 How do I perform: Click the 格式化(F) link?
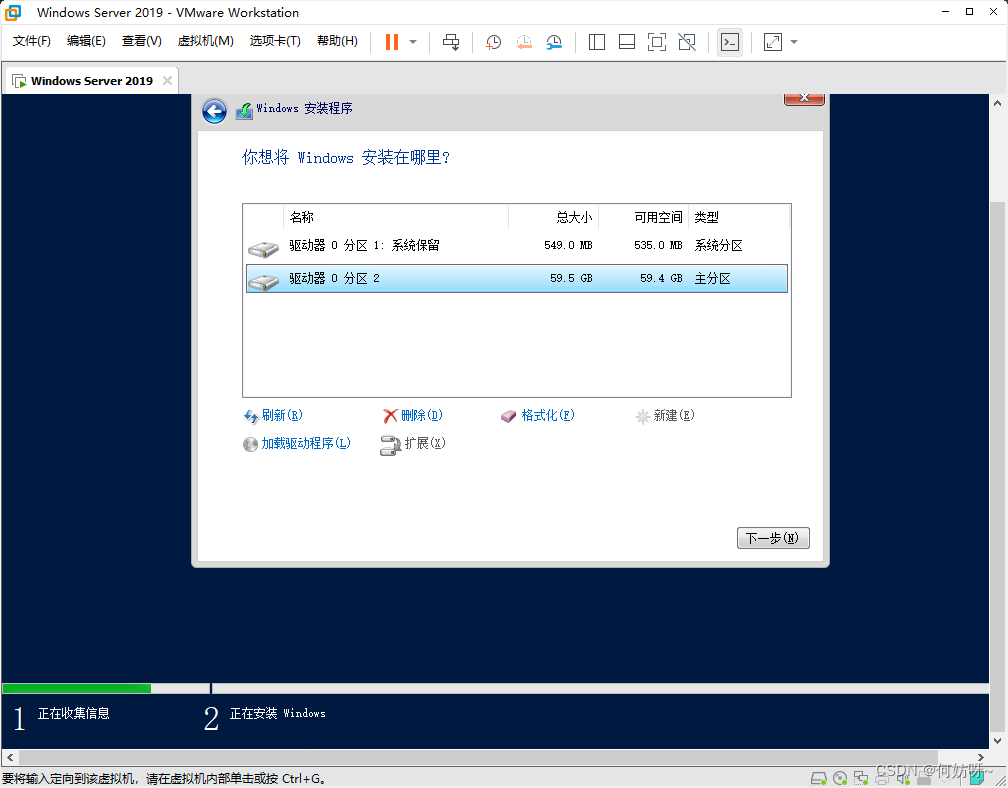pyautogui.click(x=548, y=415)
